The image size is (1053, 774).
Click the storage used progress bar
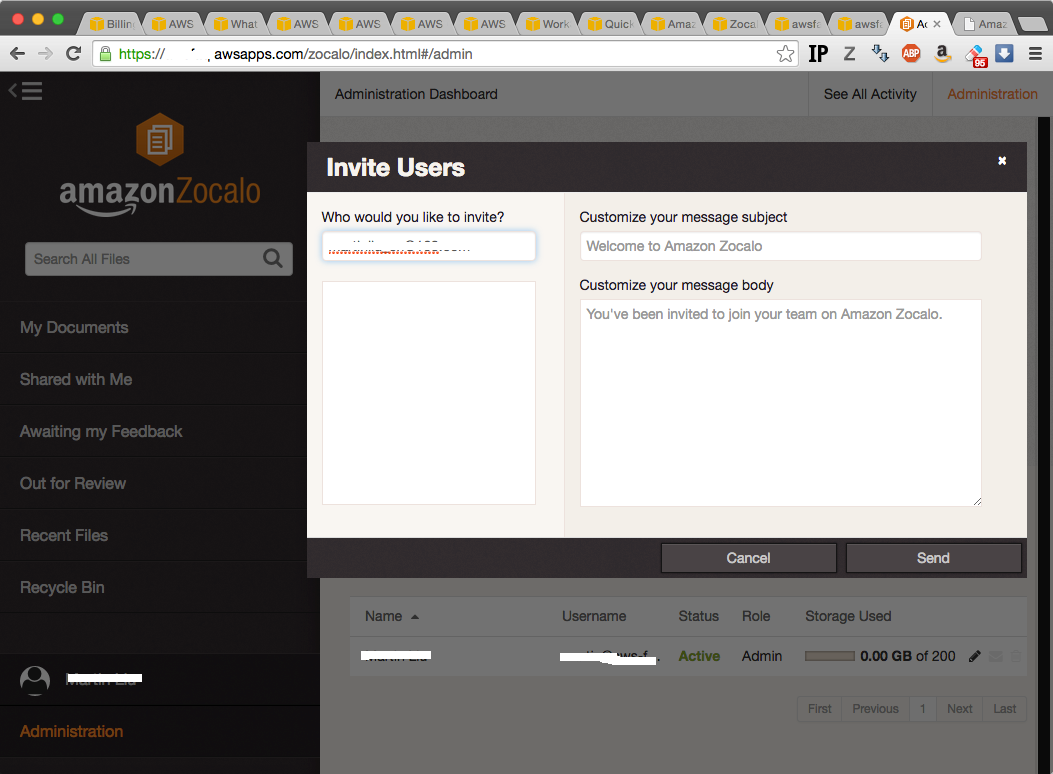click(x=830, y=656)
